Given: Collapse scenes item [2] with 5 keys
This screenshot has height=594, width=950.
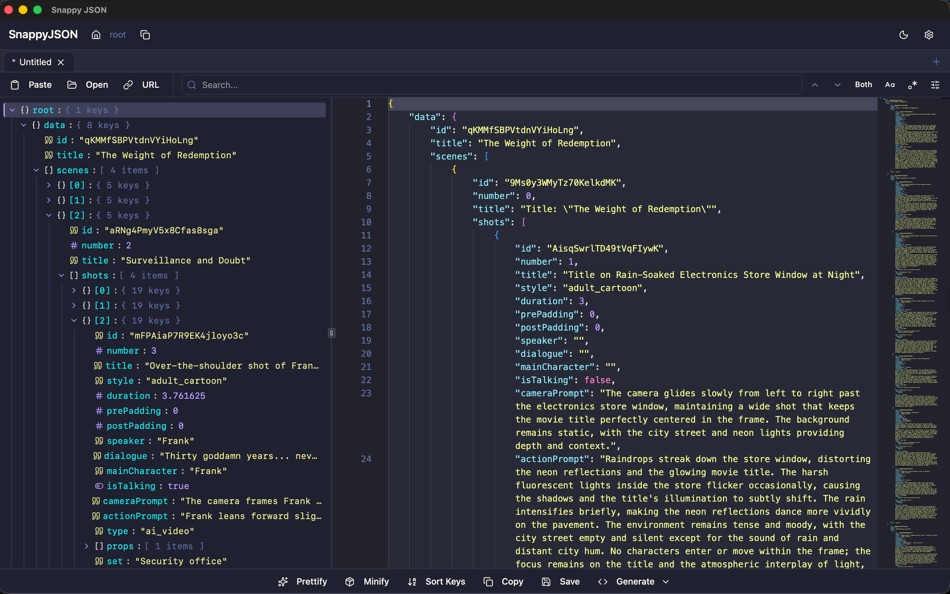Looking at the screenshot, I should coord(48,215).
